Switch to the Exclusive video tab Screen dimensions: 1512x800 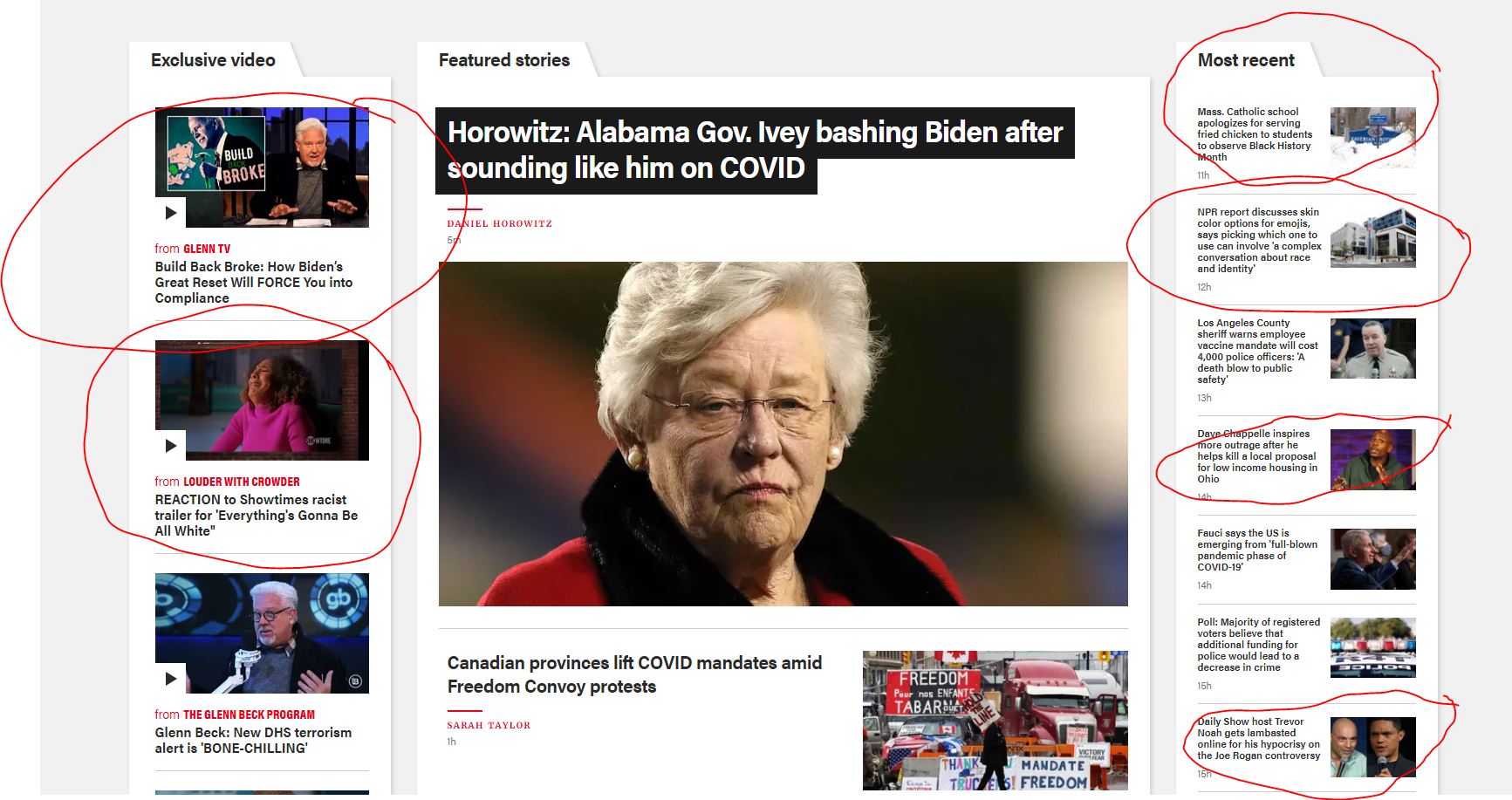(213, 60)
